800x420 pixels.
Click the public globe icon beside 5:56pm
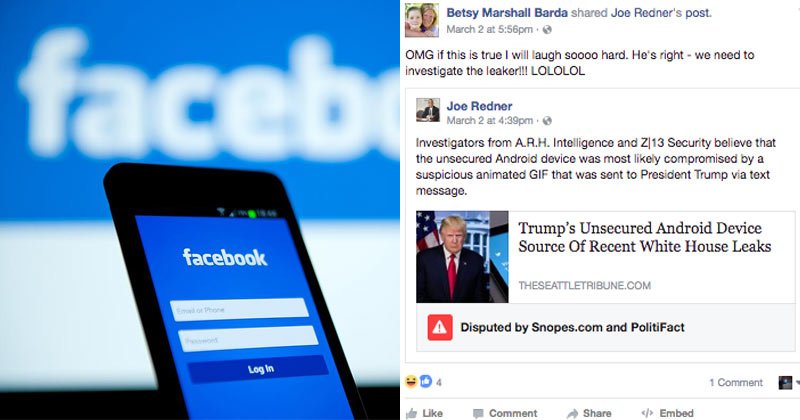click(547, 30)
